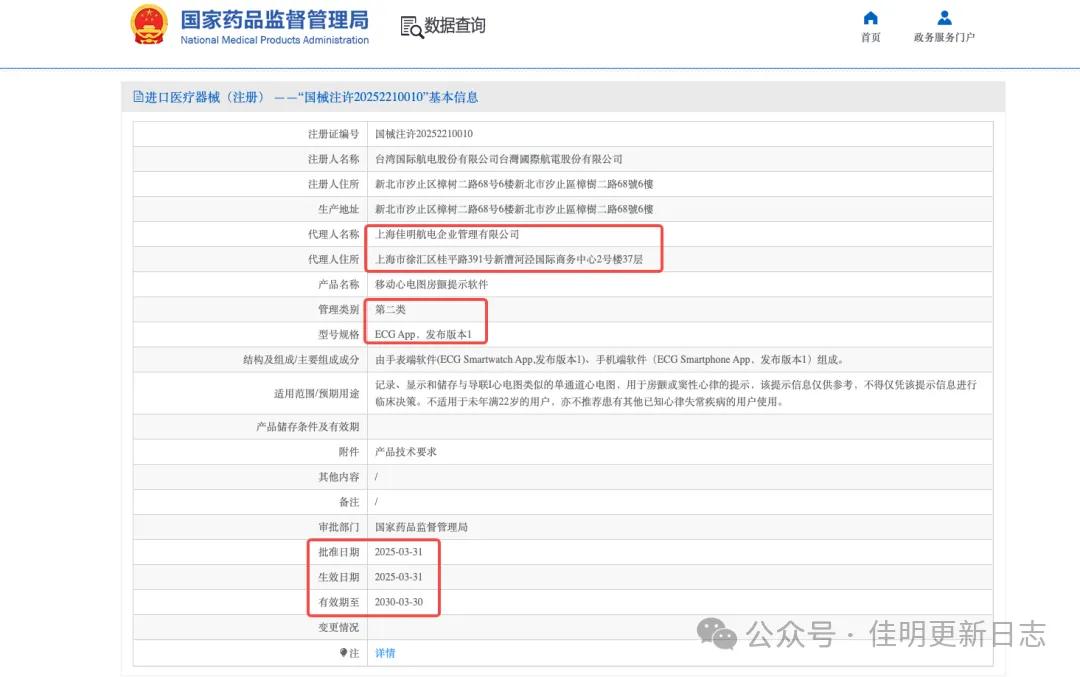Select attachment value 产品技术要求
The height and width of the screenshot is (677, 1080).
(406, 452)
